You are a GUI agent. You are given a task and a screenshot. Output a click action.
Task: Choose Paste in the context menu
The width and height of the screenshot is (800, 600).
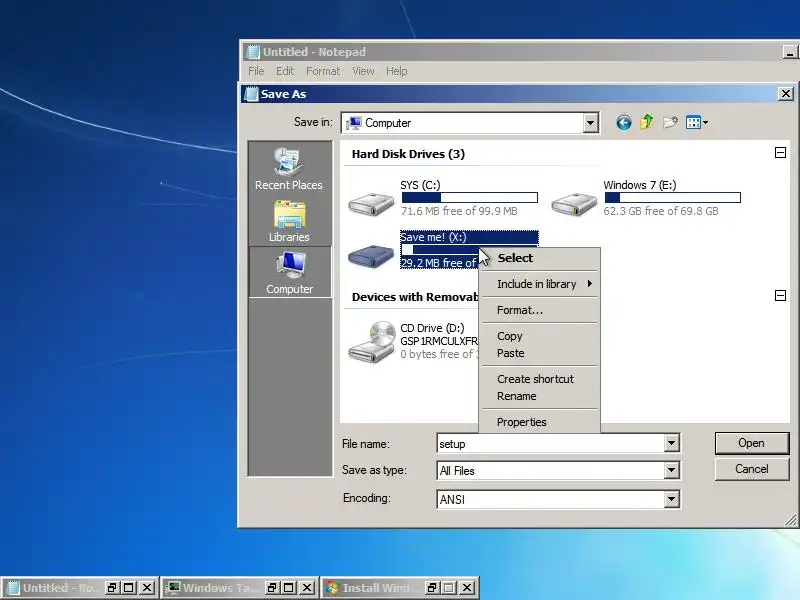click(x=539, y=353)
